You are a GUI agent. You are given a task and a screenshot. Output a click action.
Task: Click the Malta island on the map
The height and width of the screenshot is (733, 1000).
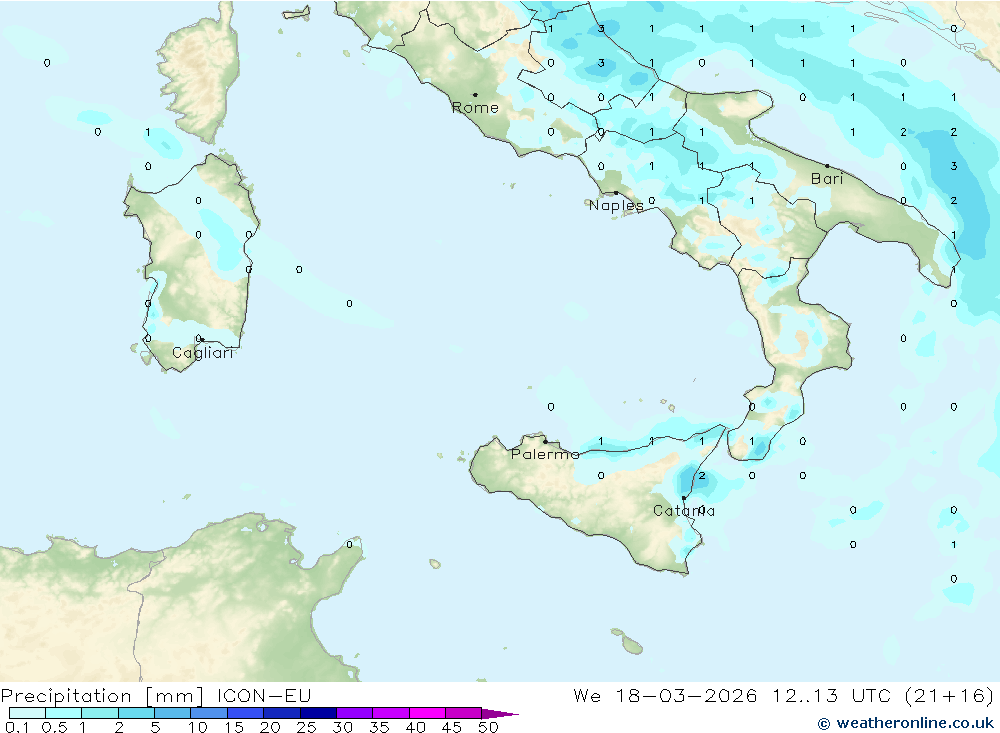click(x=632, y=646)
